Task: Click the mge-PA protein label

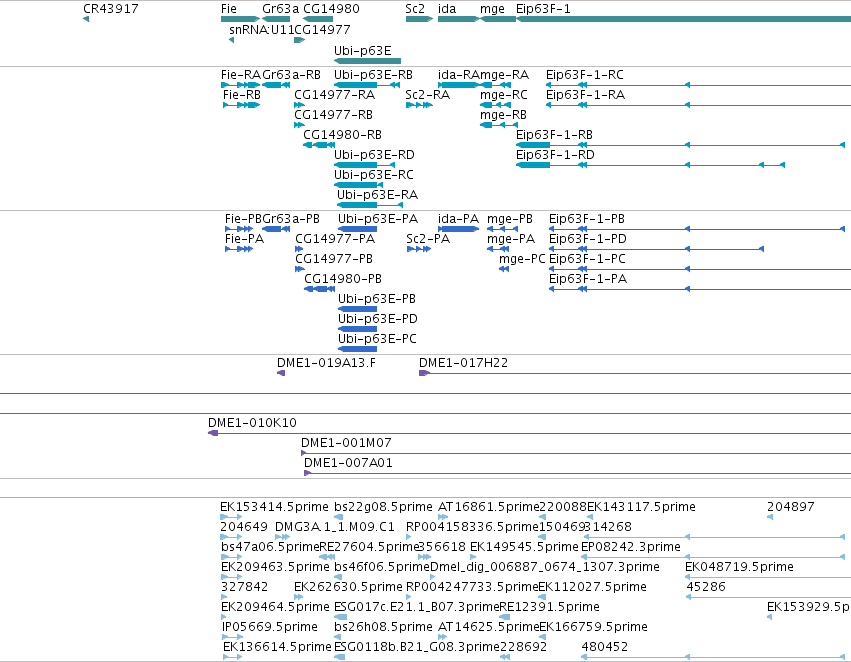Action: pyautogui.click(x=511, y=239)
